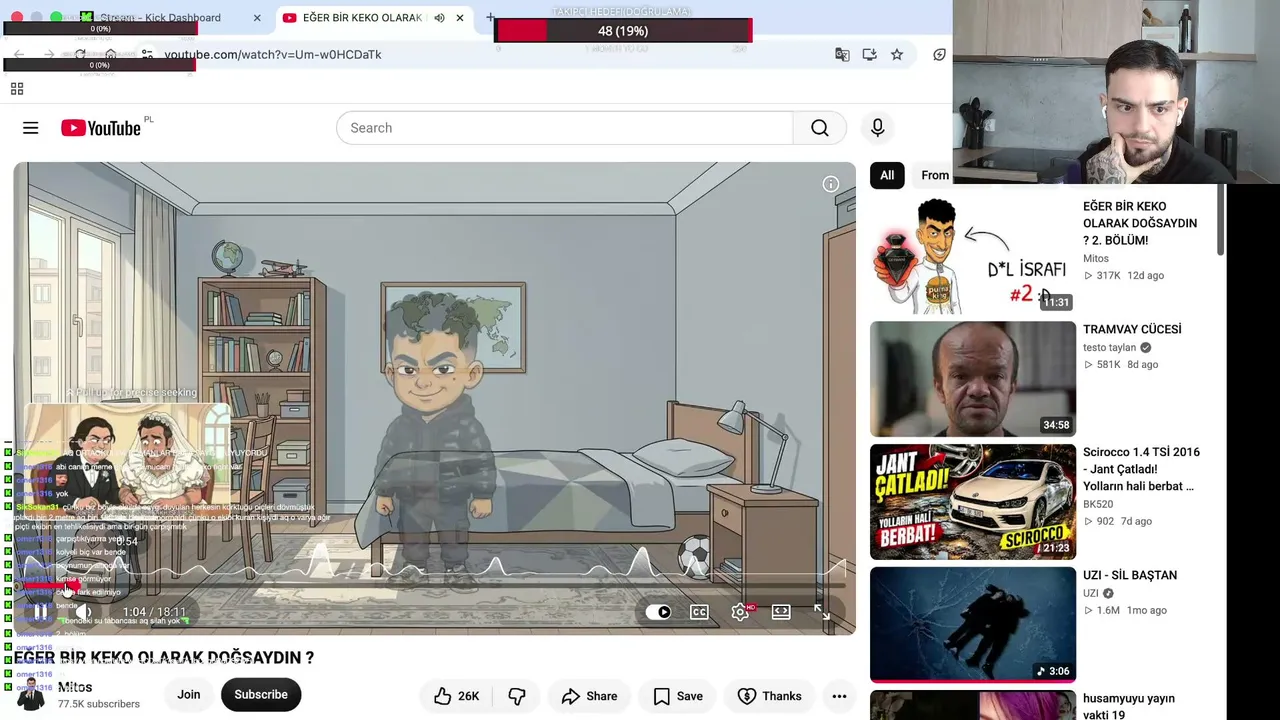Click the 'UZI' channel name in the sidebar

1091,594
